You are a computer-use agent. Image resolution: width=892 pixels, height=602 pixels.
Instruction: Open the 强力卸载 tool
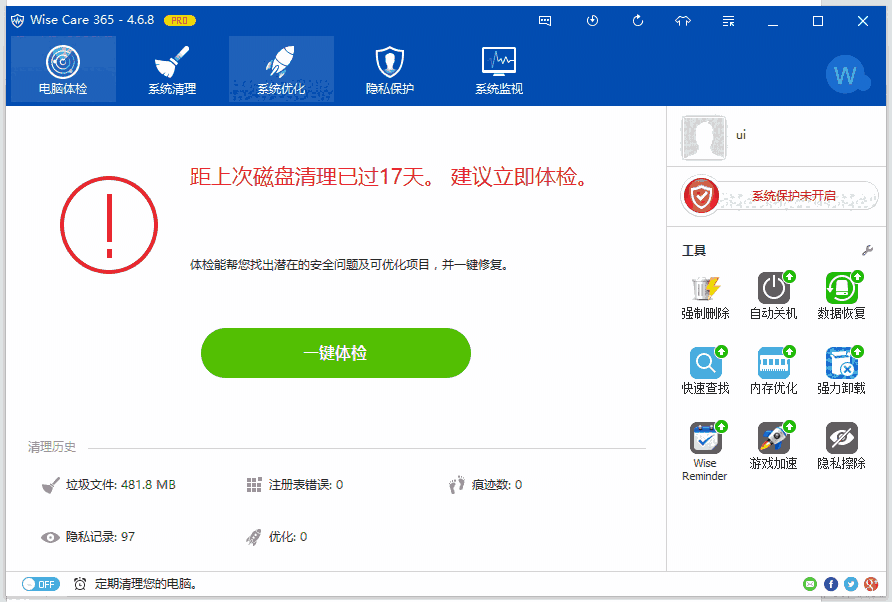841,371
